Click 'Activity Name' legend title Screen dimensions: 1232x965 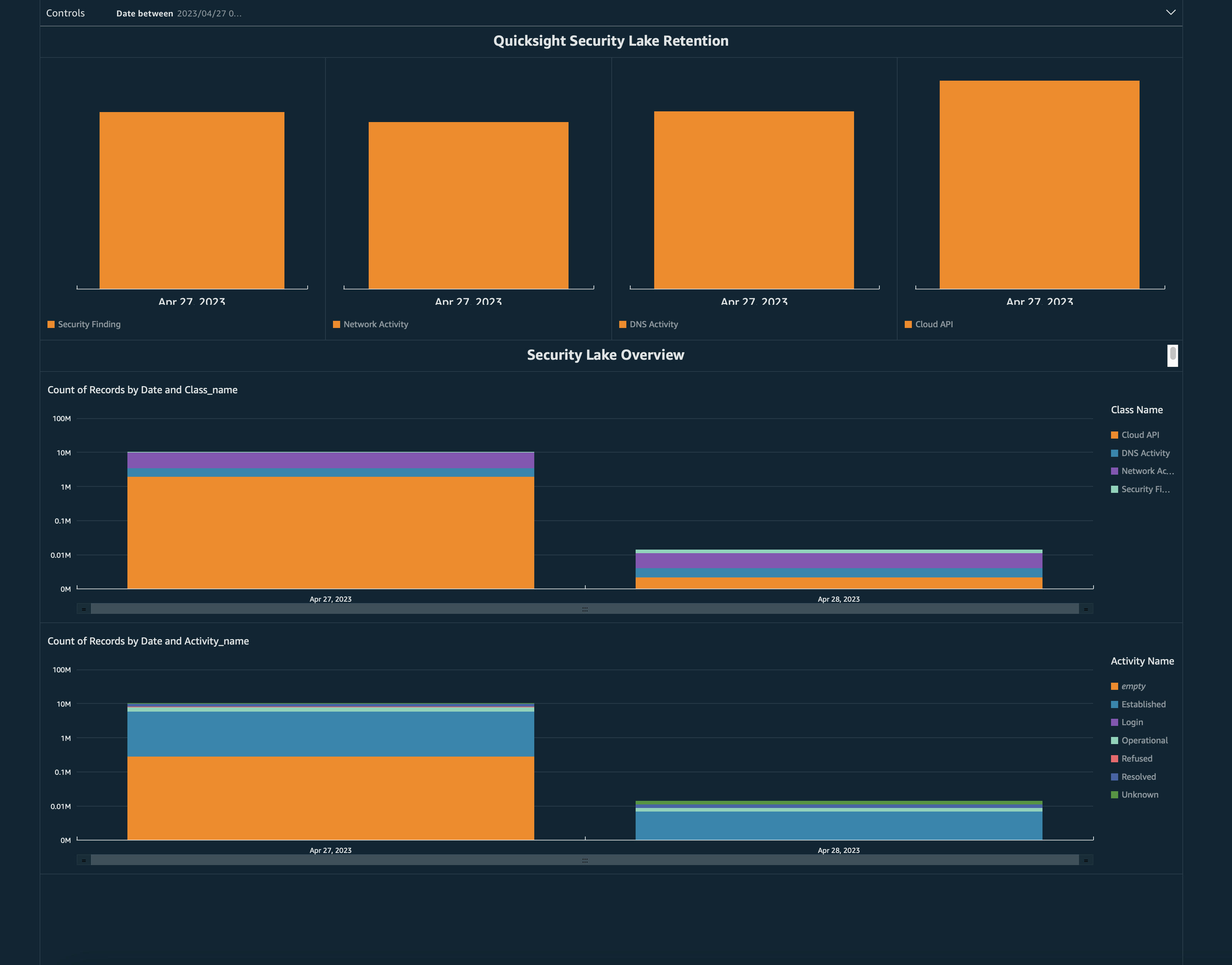point(1142,662)
